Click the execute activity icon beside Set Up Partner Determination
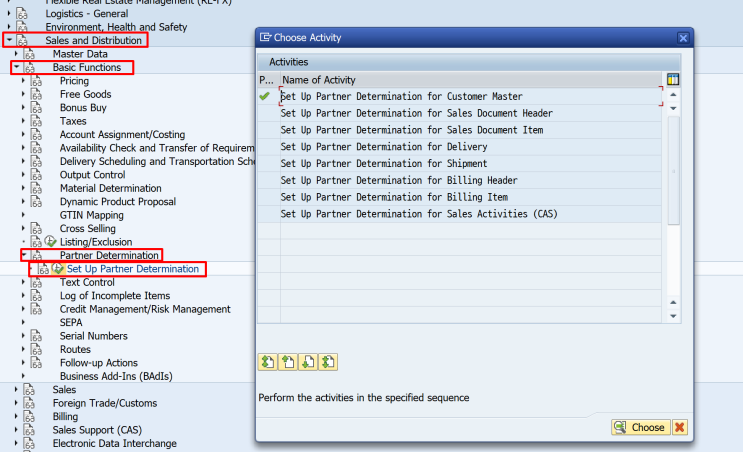The height and width of the screenshot is (452, 743). [57, 269]
